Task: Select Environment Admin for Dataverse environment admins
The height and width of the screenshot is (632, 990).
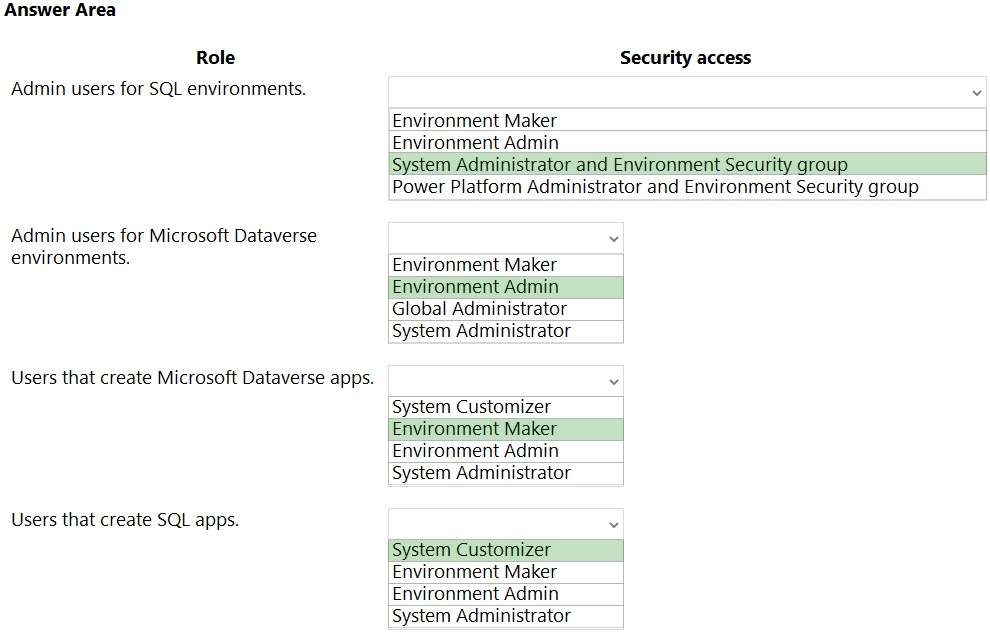Action: click(x=506, y=287)
